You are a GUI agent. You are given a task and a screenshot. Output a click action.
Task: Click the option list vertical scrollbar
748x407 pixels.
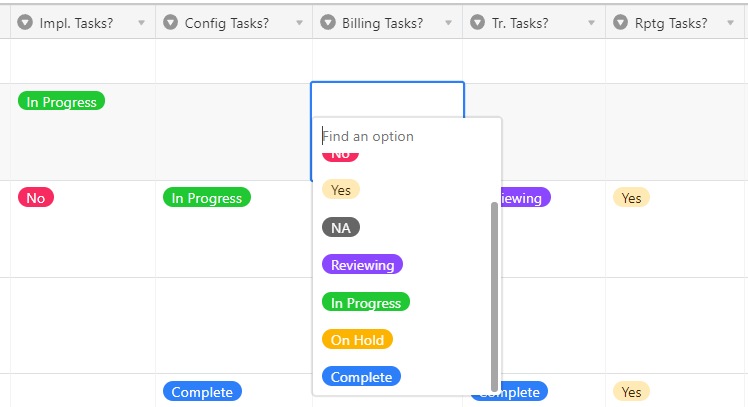(494, 297)
